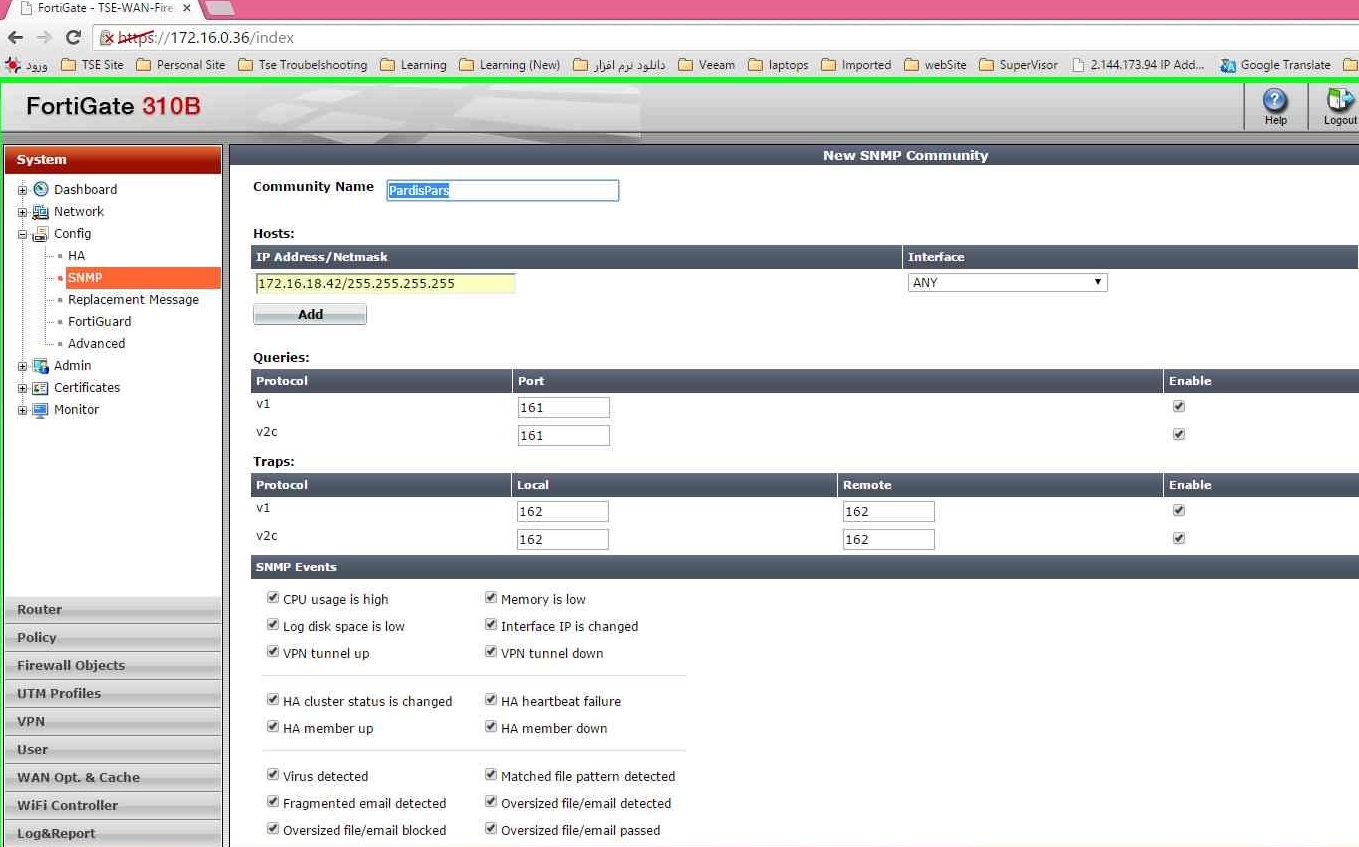This screenshot has height=847, width=1359.
Task: Uncheck Memory is low event
Action: point(491,598)
